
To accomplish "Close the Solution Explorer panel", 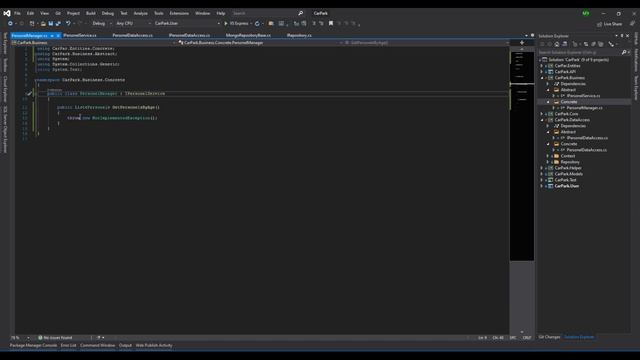I will coord(628,36).
